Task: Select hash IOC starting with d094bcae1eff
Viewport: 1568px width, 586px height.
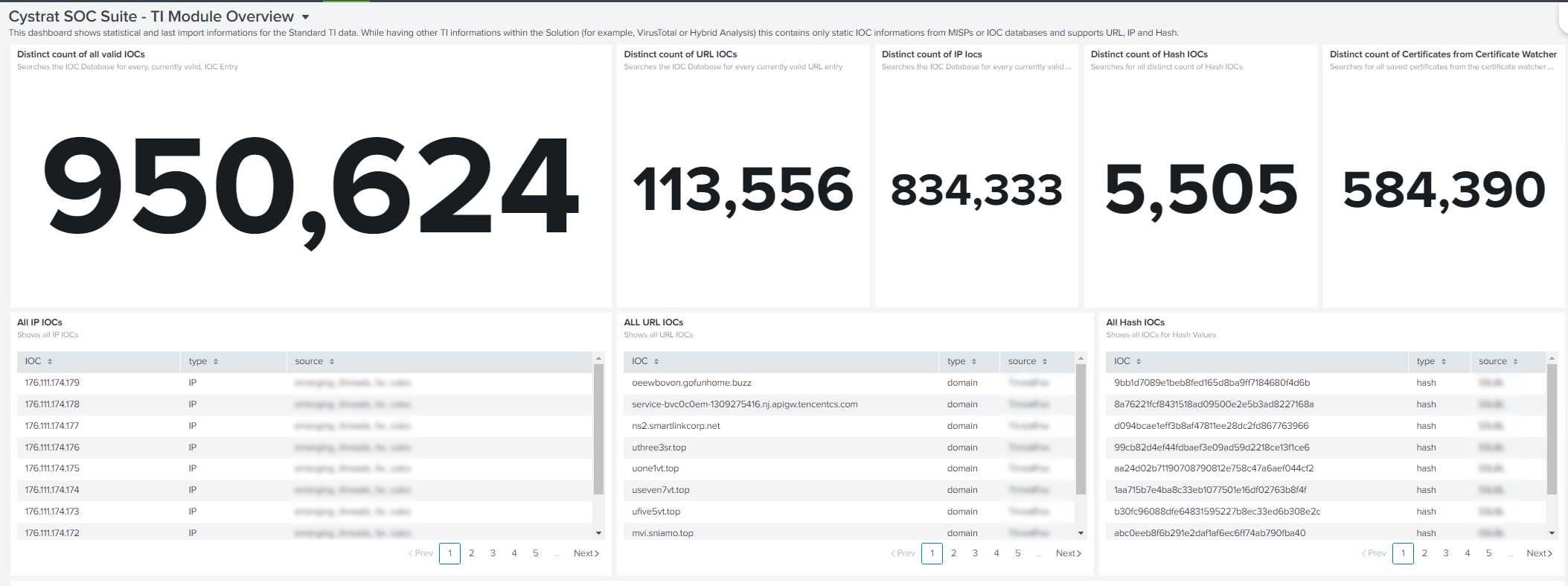Action: 1211,426
